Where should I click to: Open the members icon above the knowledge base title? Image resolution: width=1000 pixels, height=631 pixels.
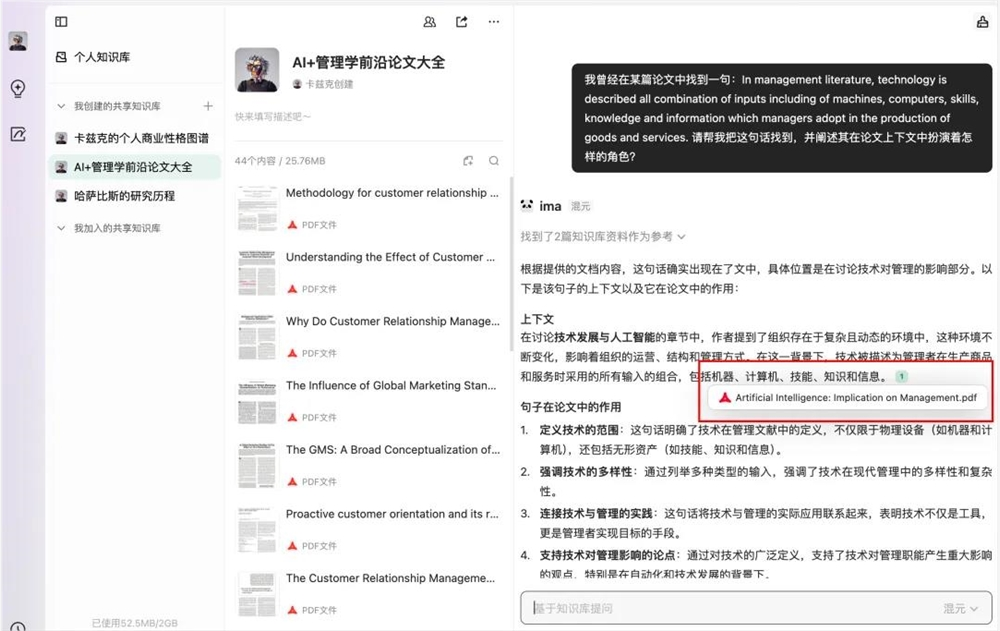(x=428, y=21)
